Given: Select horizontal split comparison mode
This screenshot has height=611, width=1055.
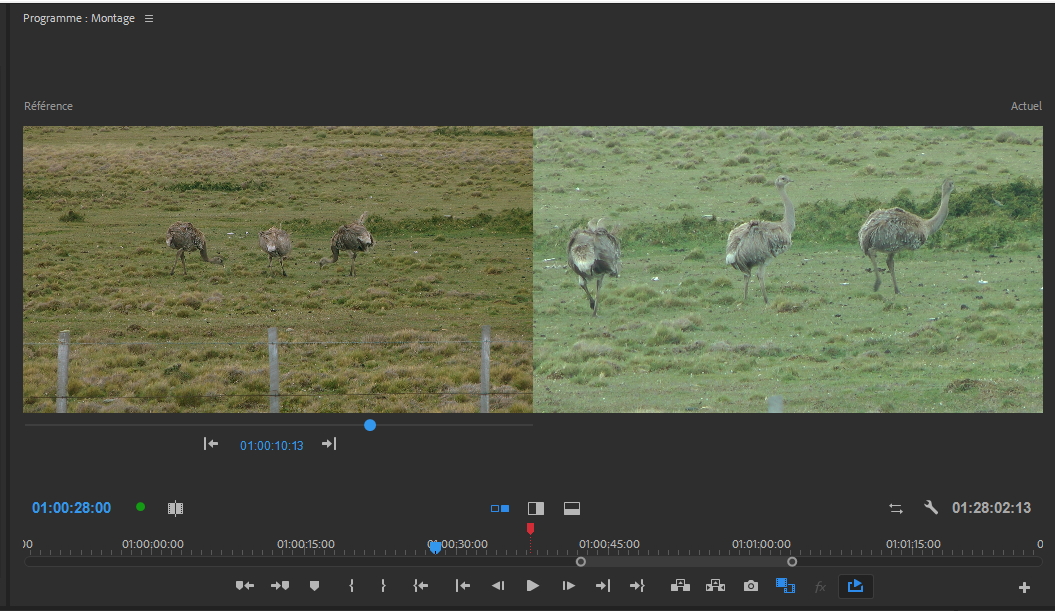Looking at the screenshot, I should tap(572, 509).
